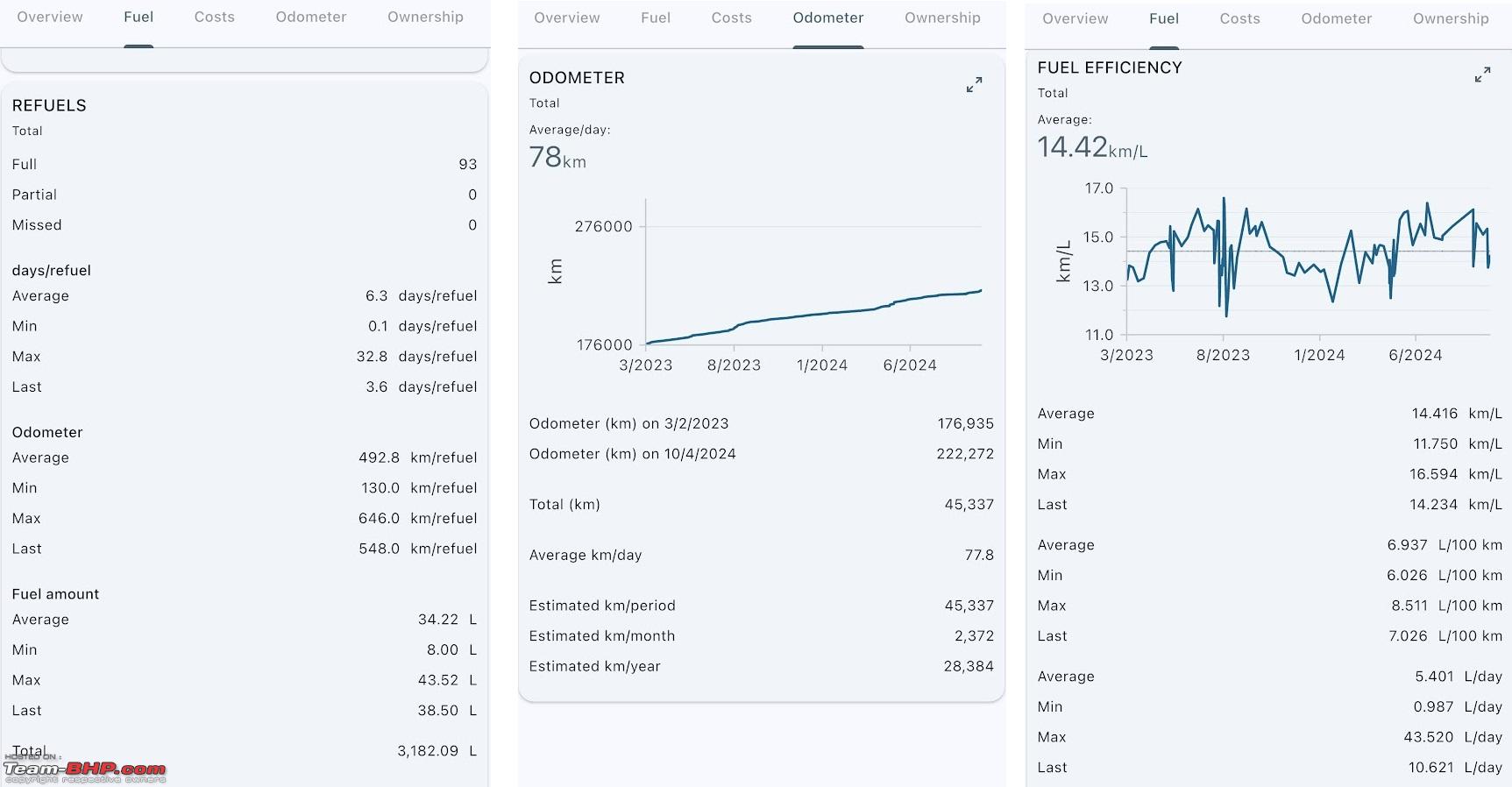Open Odometer tab in left panel
This screenshot has height=787, width=1512.
pyautogui.click(x=311, y=17)
